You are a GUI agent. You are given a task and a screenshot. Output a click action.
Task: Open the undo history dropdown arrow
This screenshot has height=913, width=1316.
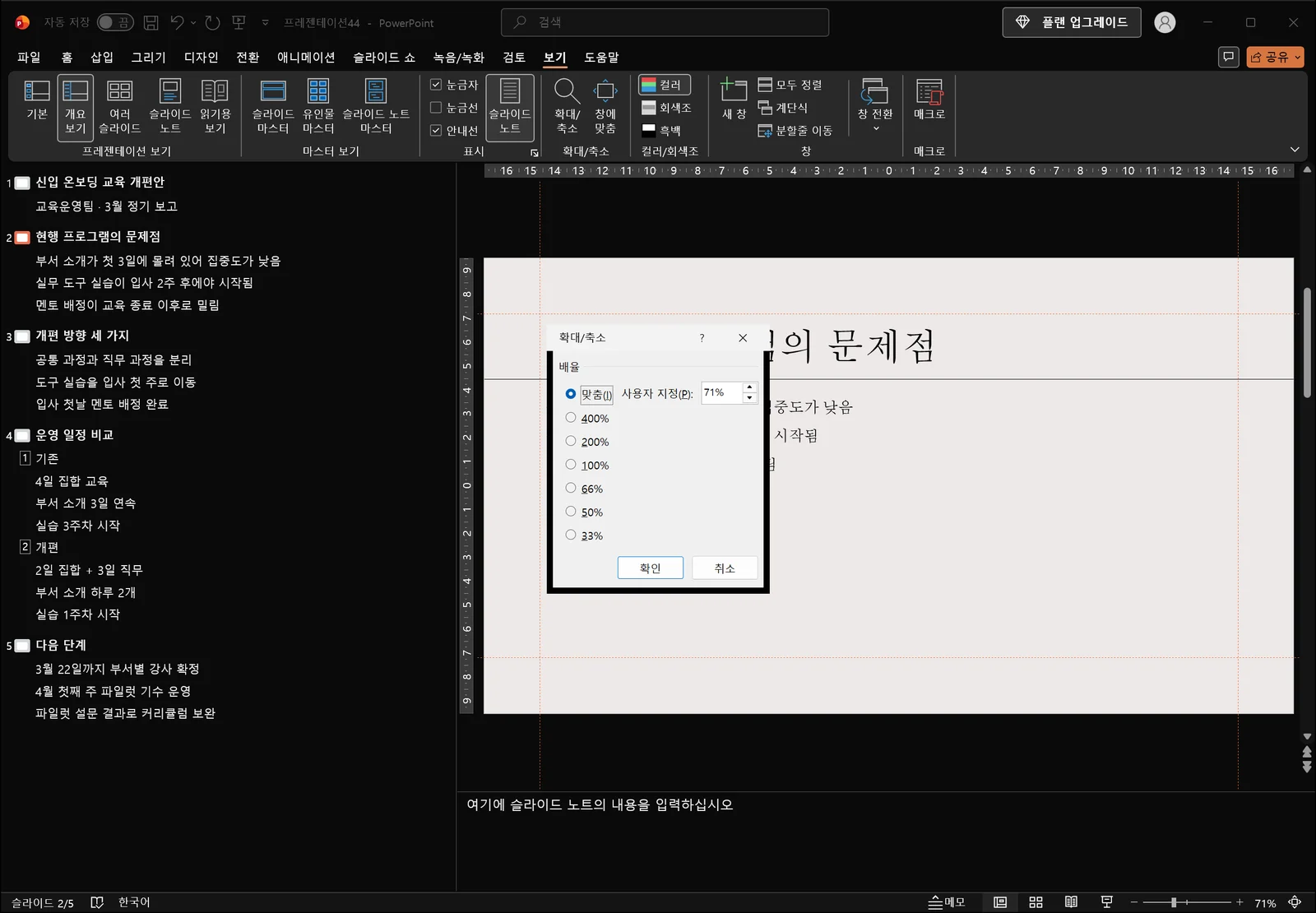coord(194,23)
